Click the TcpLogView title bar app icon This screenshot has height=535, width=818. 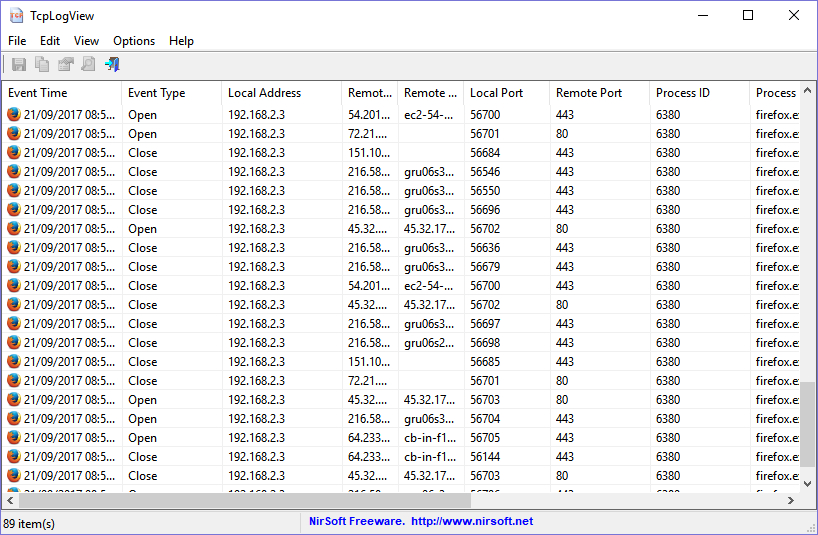tap(17, 16)
